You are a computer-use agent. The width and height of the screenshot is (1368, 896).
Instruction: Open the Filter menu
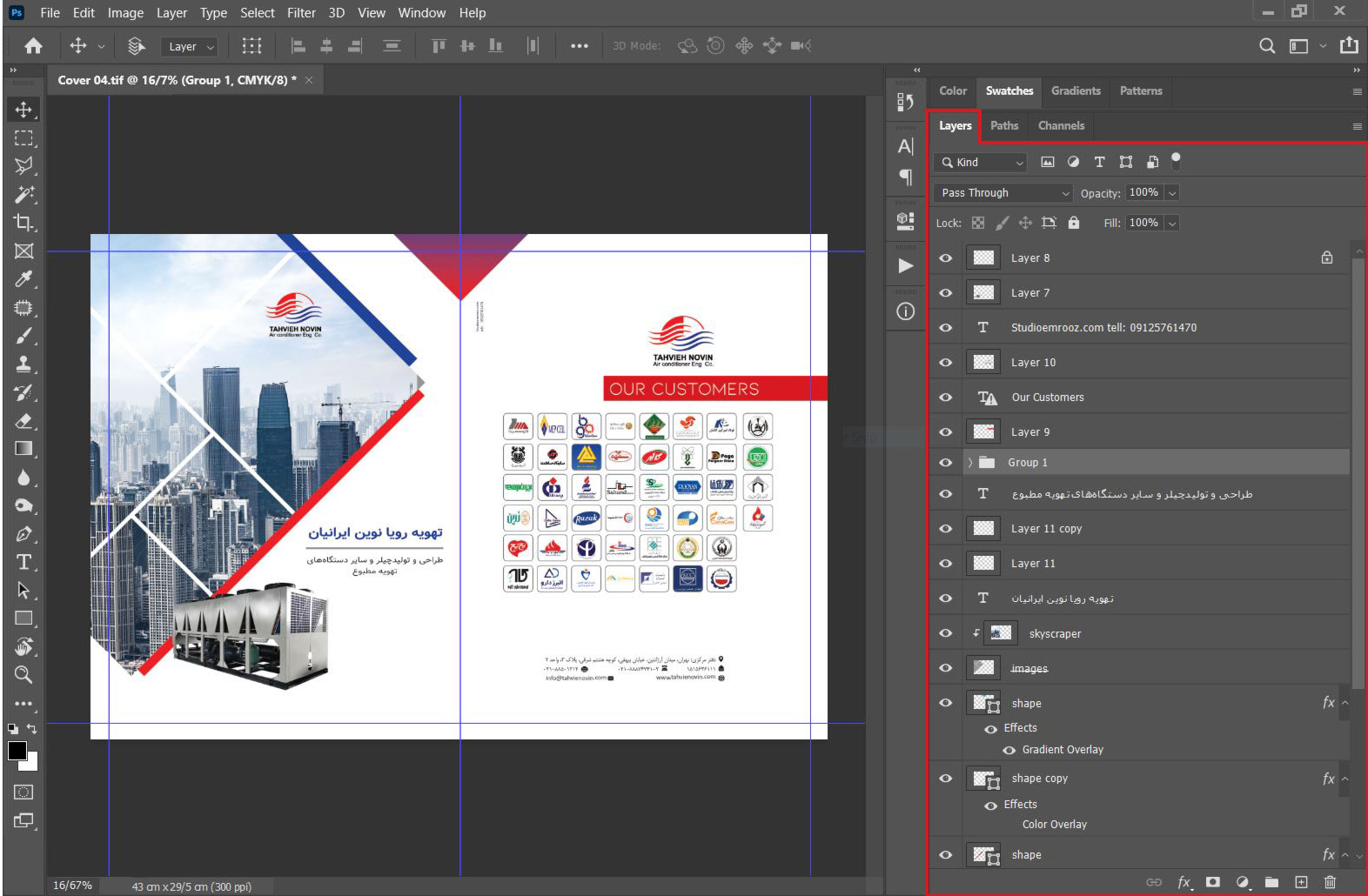click(301, 13)
